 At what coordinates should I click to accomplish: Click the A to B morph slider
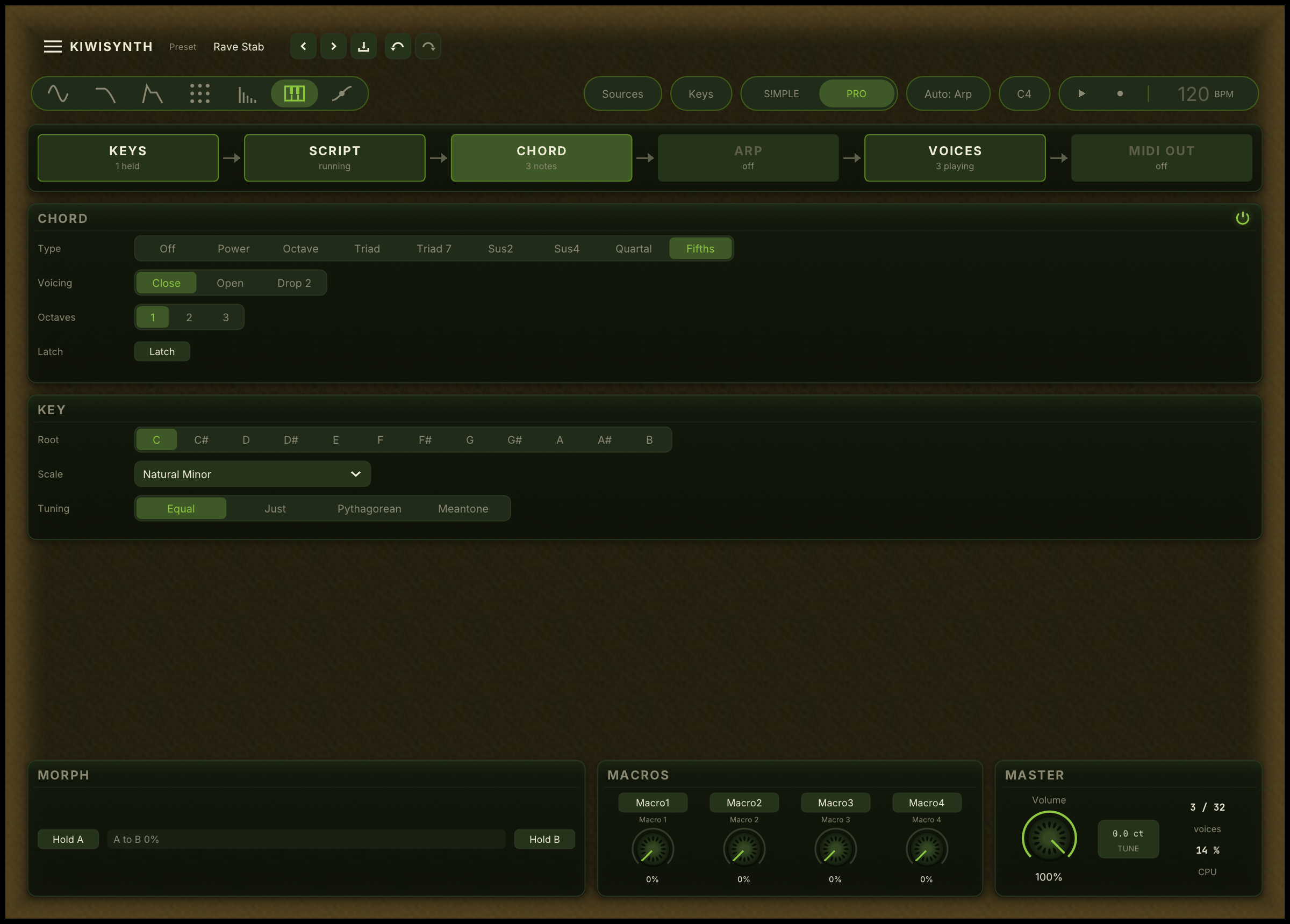[x=306, y=839]
